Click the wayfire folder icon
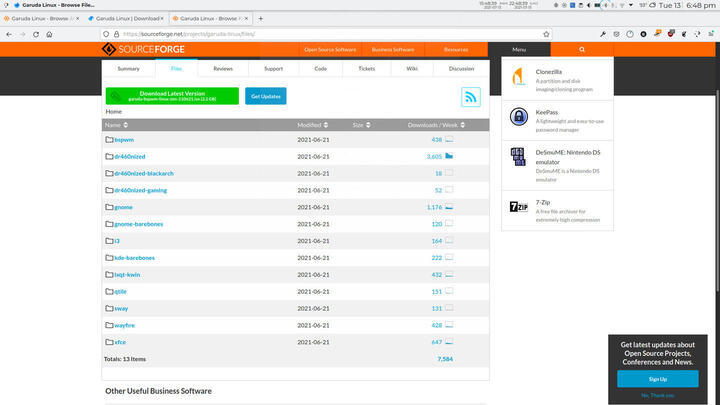 pos(109,325)
